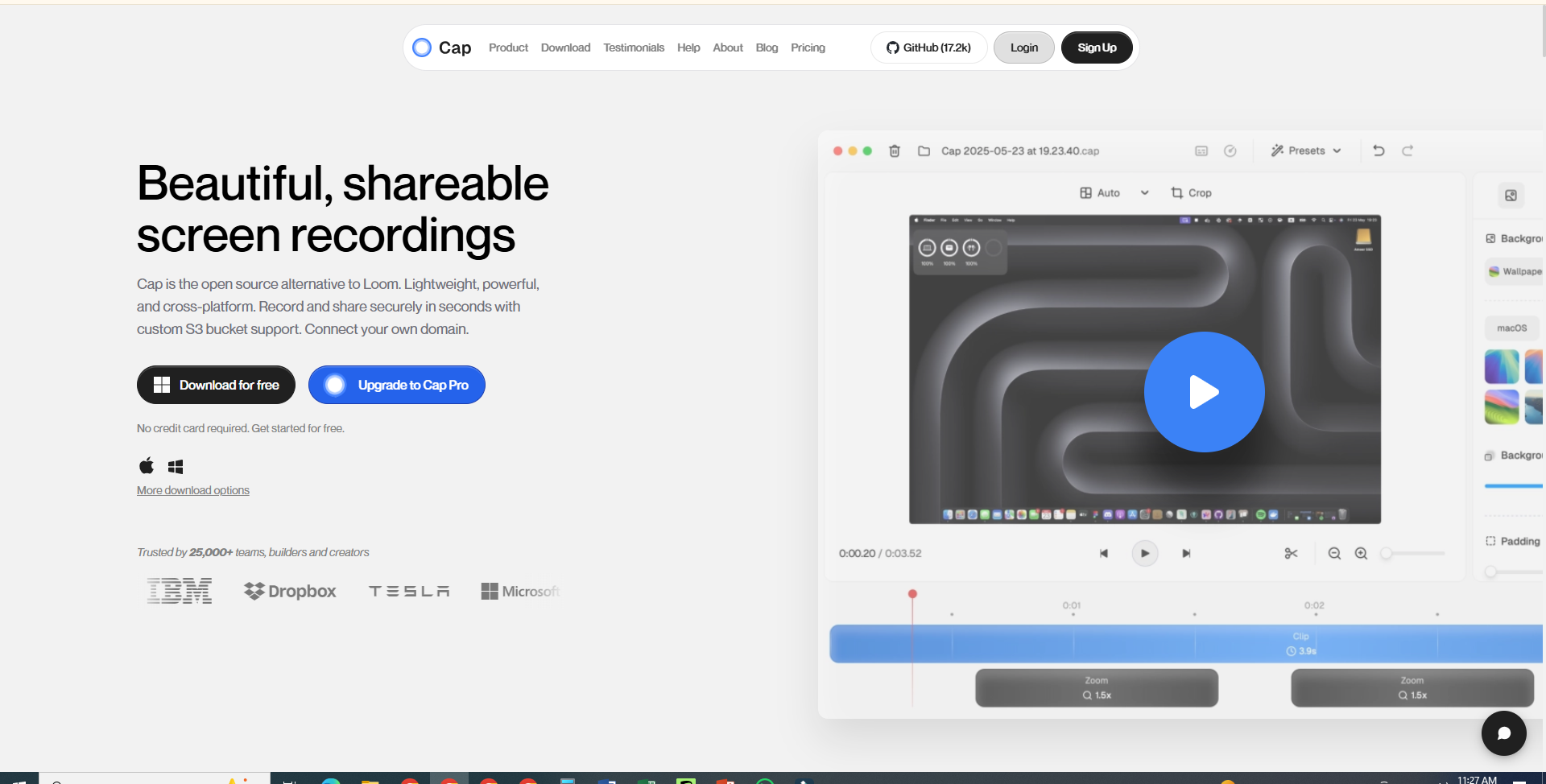The height and width of the screenshot is (784, 1546).
Task: Skip to the next frame in the editor
Action: click(1186, 553)
